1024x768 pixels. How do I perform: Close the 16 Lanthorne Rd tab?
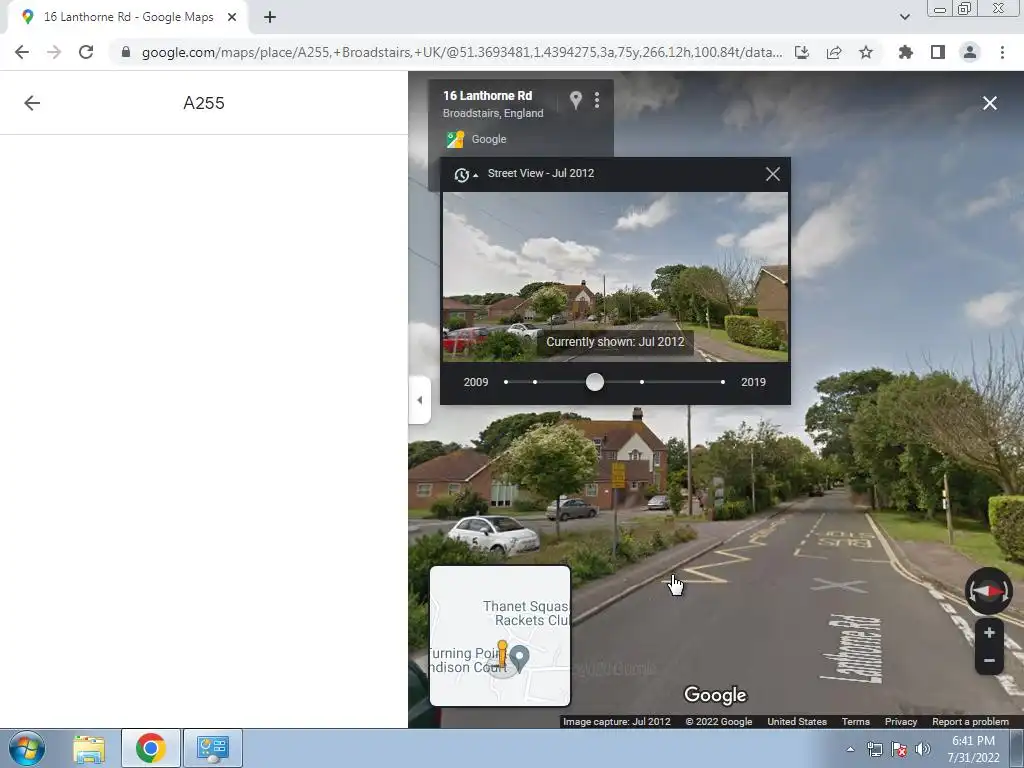pos(232,18)
